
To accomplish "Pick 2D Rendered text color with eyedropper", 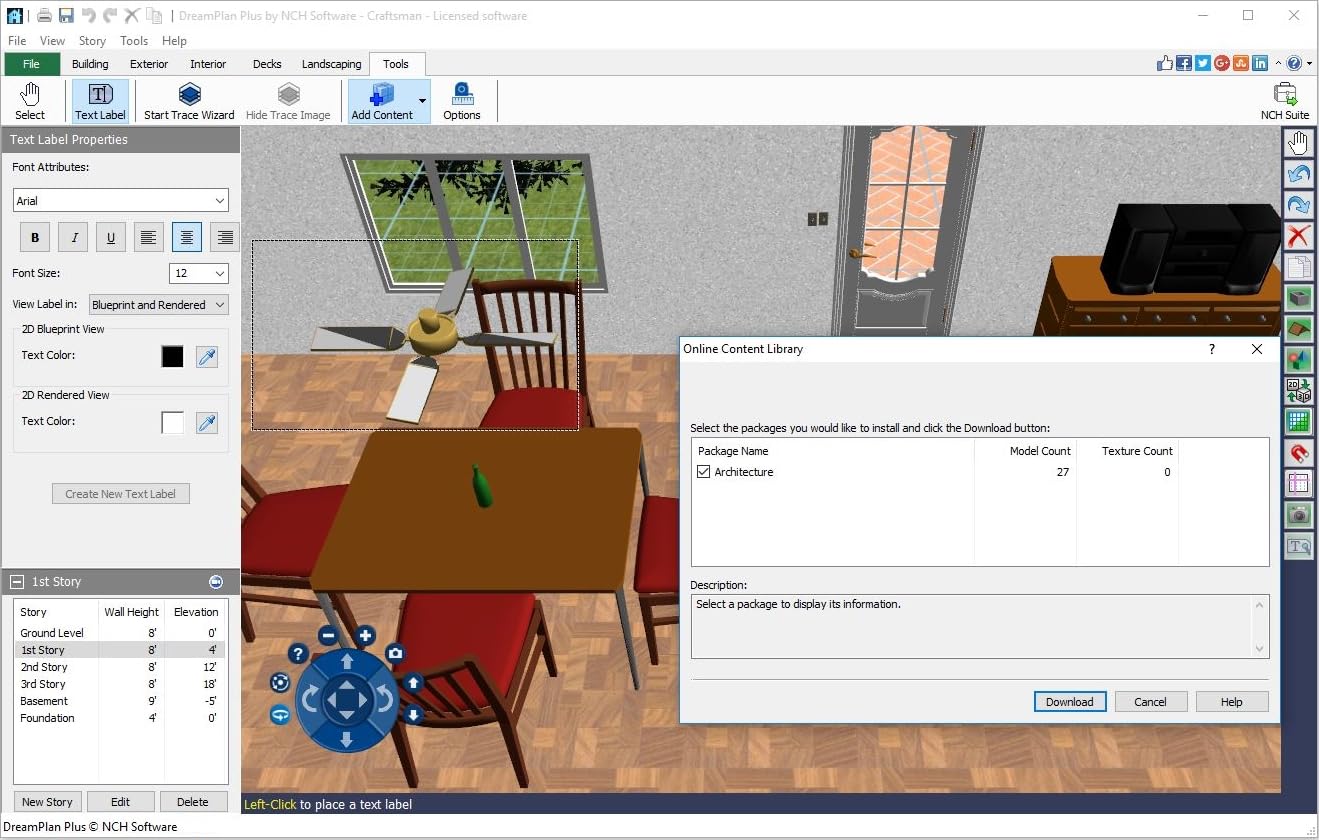I will [x=207, y=422].
